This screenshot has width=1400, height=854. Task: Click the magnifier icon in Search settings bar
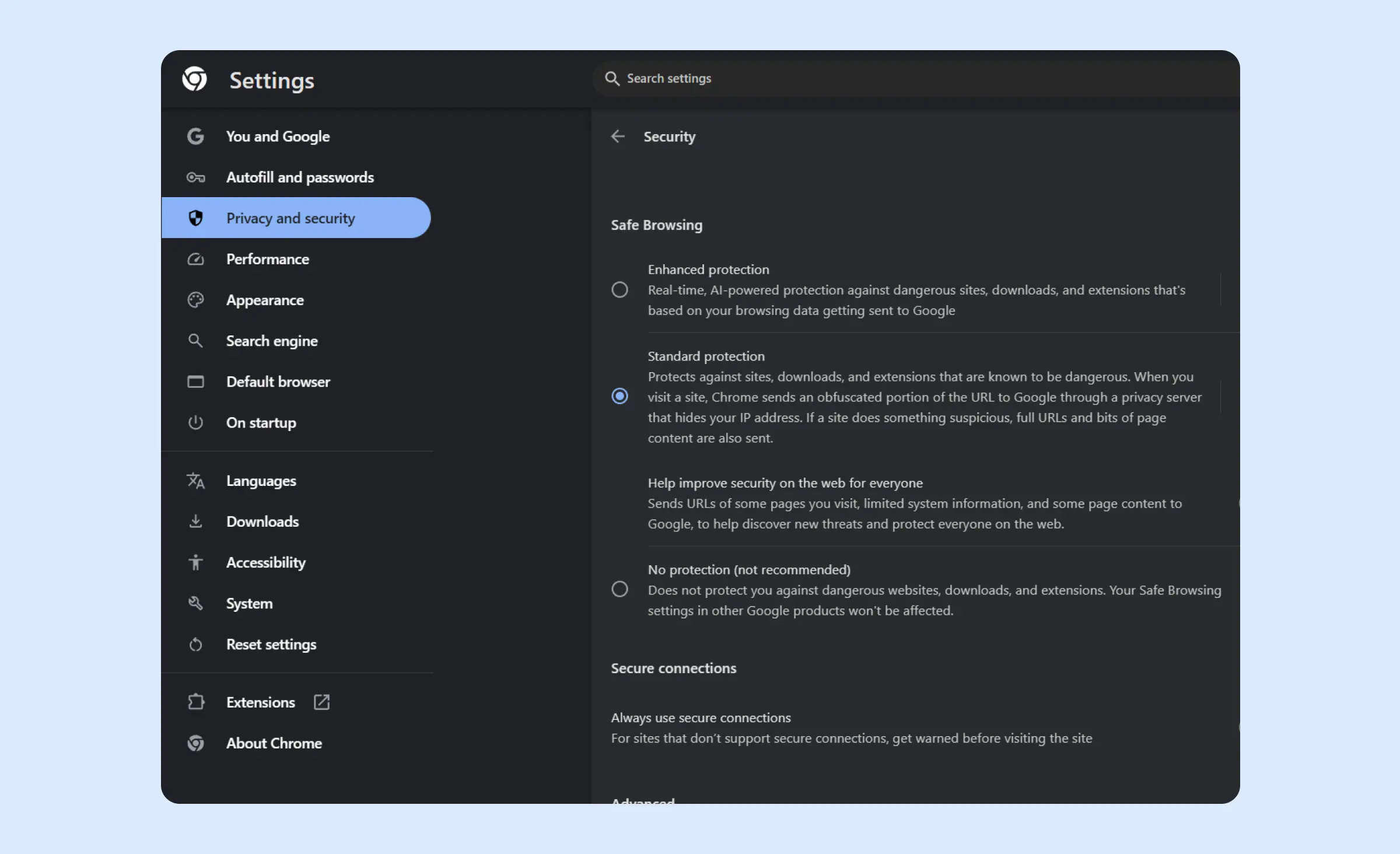[x=612, y=79]
